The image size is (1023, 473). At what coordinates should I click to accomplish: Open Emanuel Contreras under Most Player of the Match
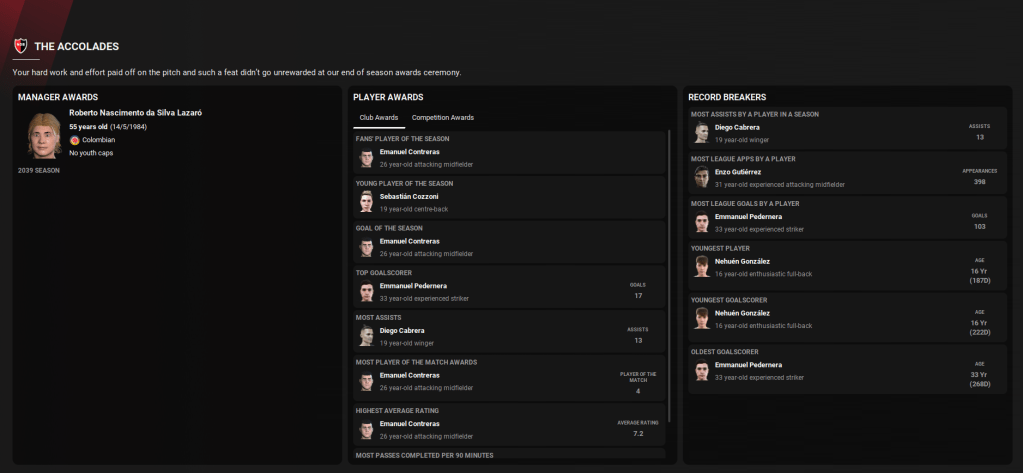409,375
